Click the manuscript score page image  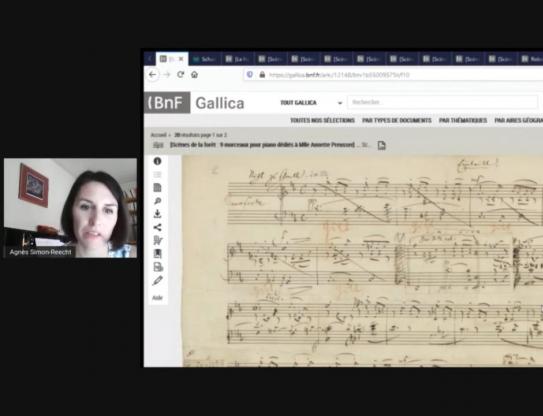click(x=363, y=261)
